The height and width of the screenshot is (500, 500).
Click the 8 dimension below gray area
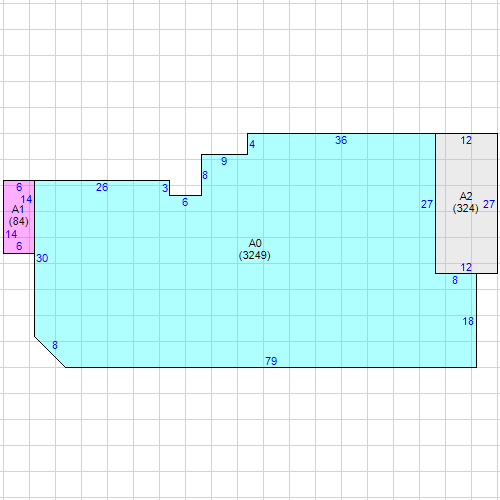pos(455,280)
